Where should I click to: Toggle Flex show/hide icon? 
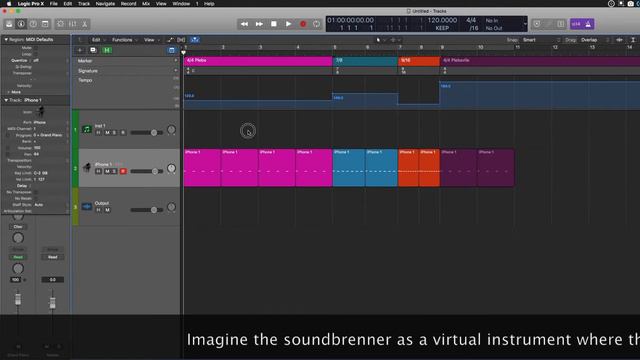[x=181, y=40]
